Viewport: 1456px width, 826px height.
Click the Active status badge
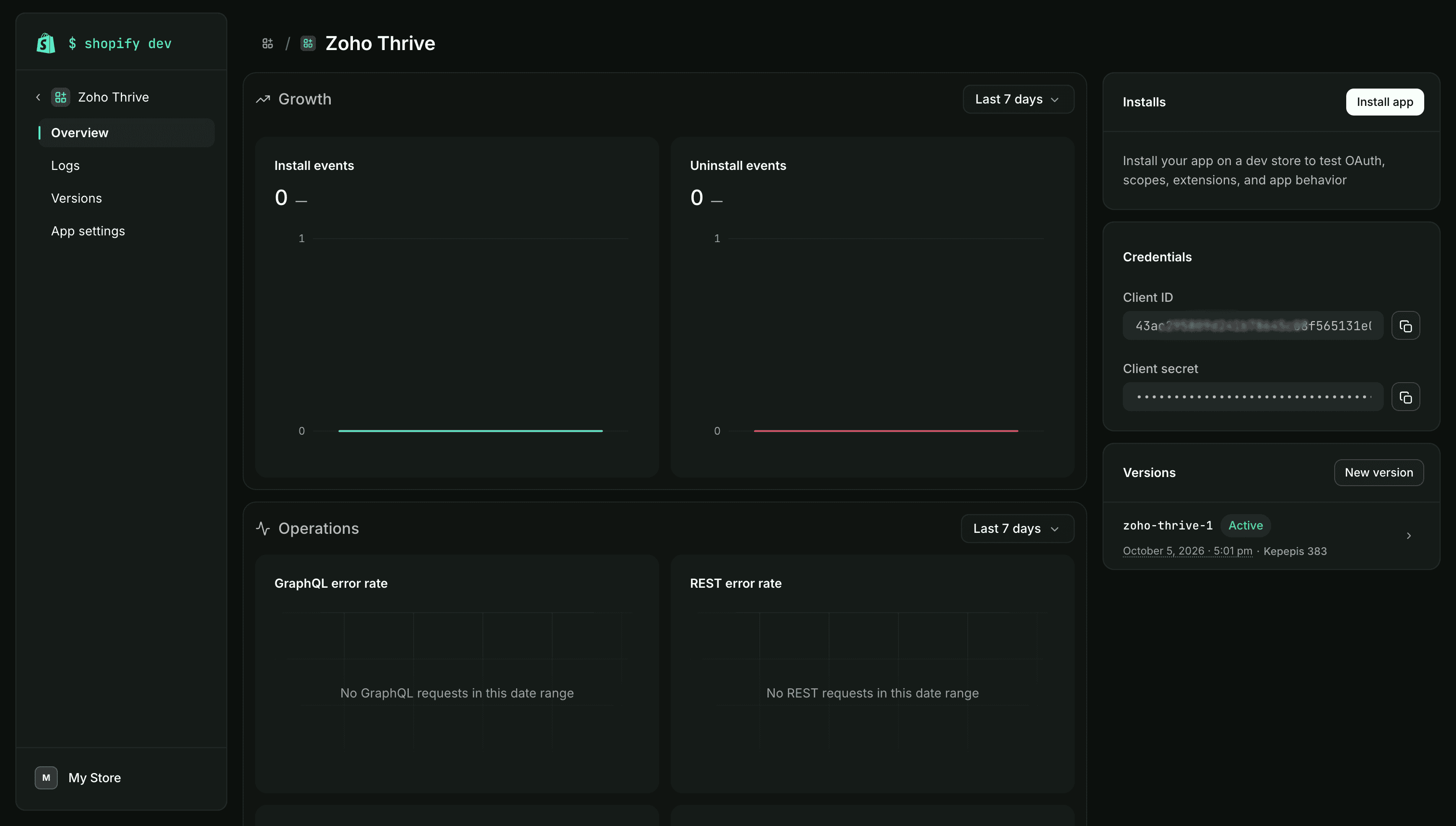pos(1246,525)
